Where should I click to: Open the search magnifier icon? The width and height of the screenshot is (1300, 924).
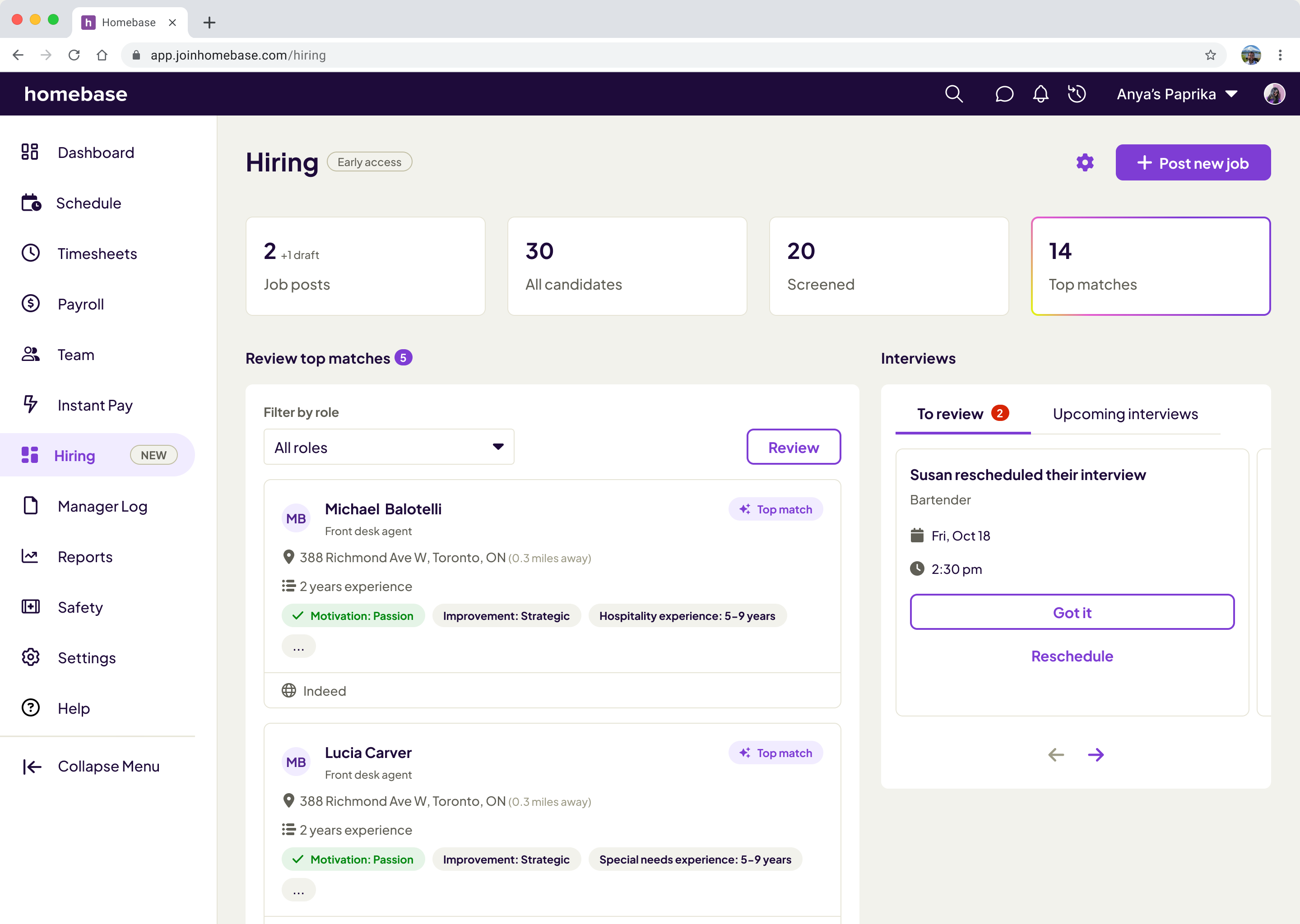(x=954, y=94)
